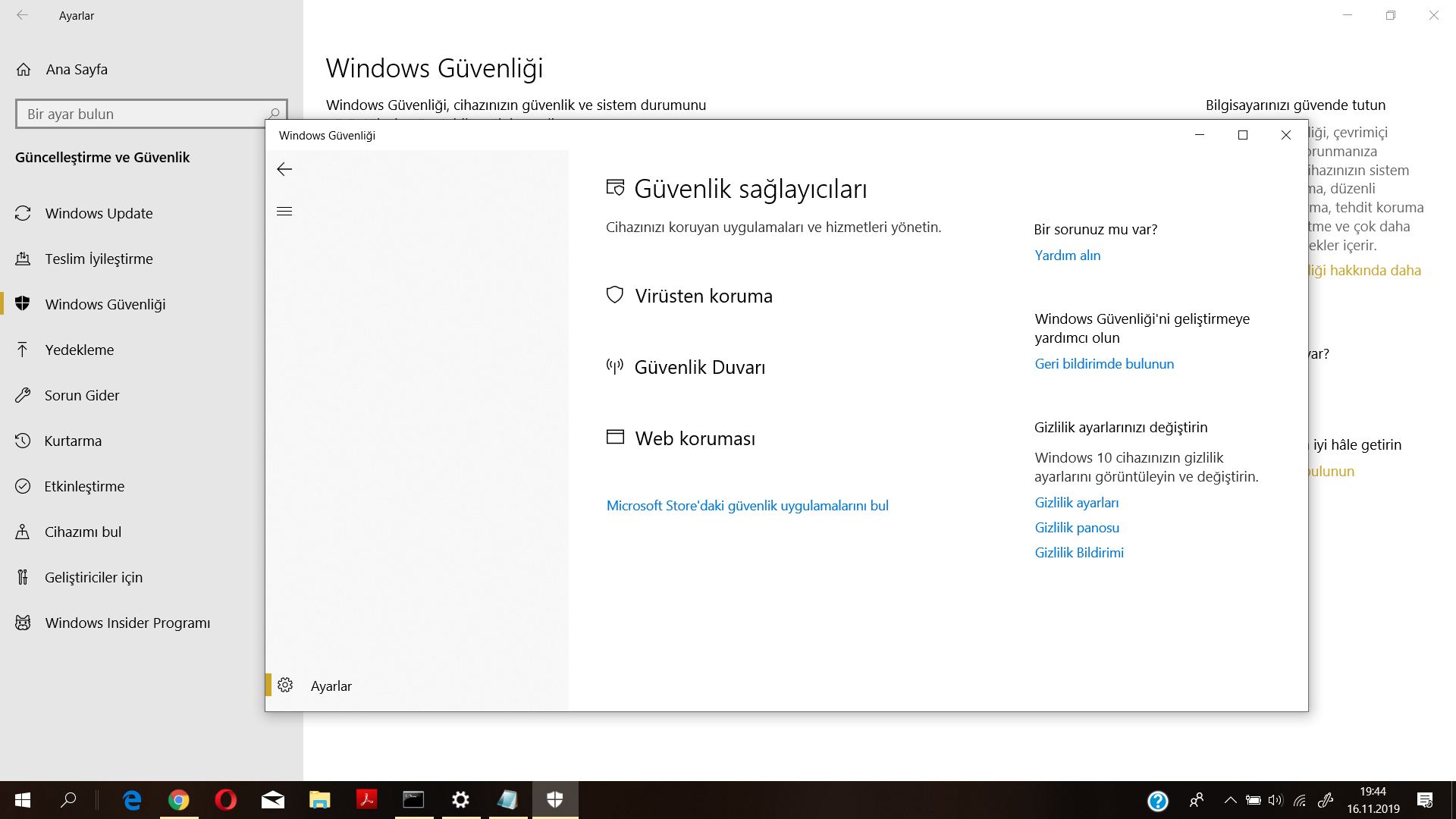Open Güvenlik Duvarı section
The image size is (1456, 819).
click(699, 367)
